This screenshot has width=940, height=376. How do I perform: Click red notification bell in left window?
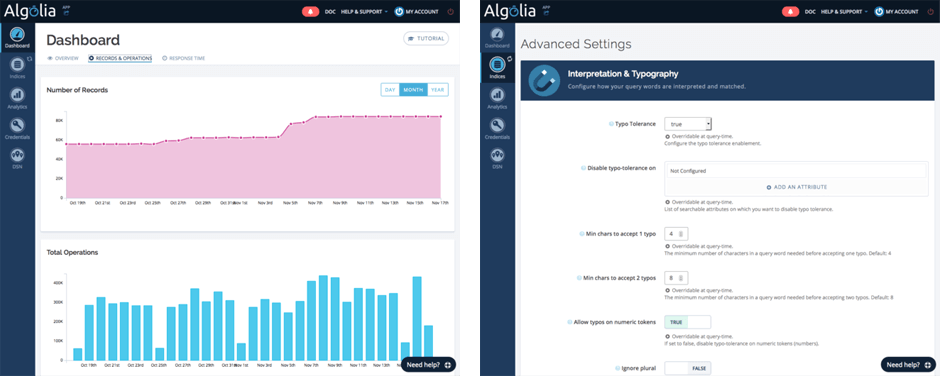coord(311,11)
